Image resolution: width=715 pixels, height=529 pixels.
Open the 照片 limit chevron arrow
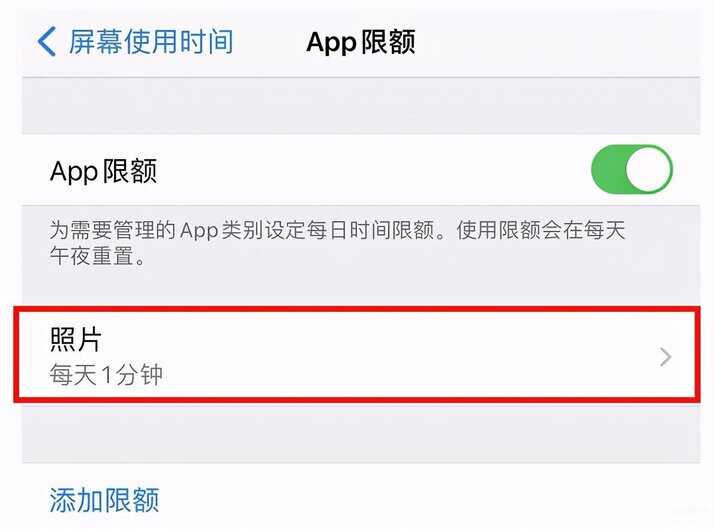[x=666, y=357]
